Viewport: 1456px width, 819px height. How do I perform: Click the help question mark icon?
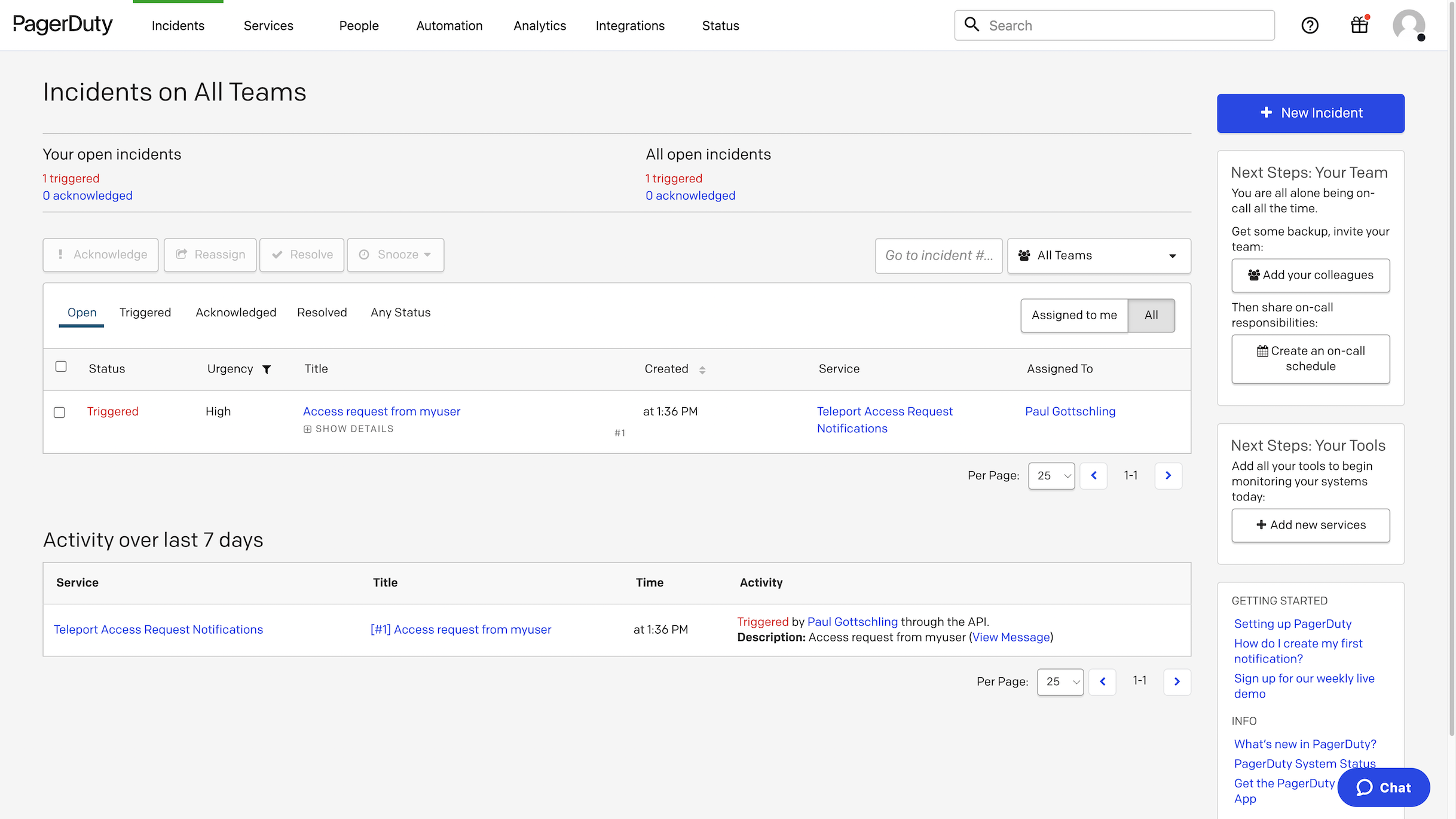click(x=1310, y=25)
